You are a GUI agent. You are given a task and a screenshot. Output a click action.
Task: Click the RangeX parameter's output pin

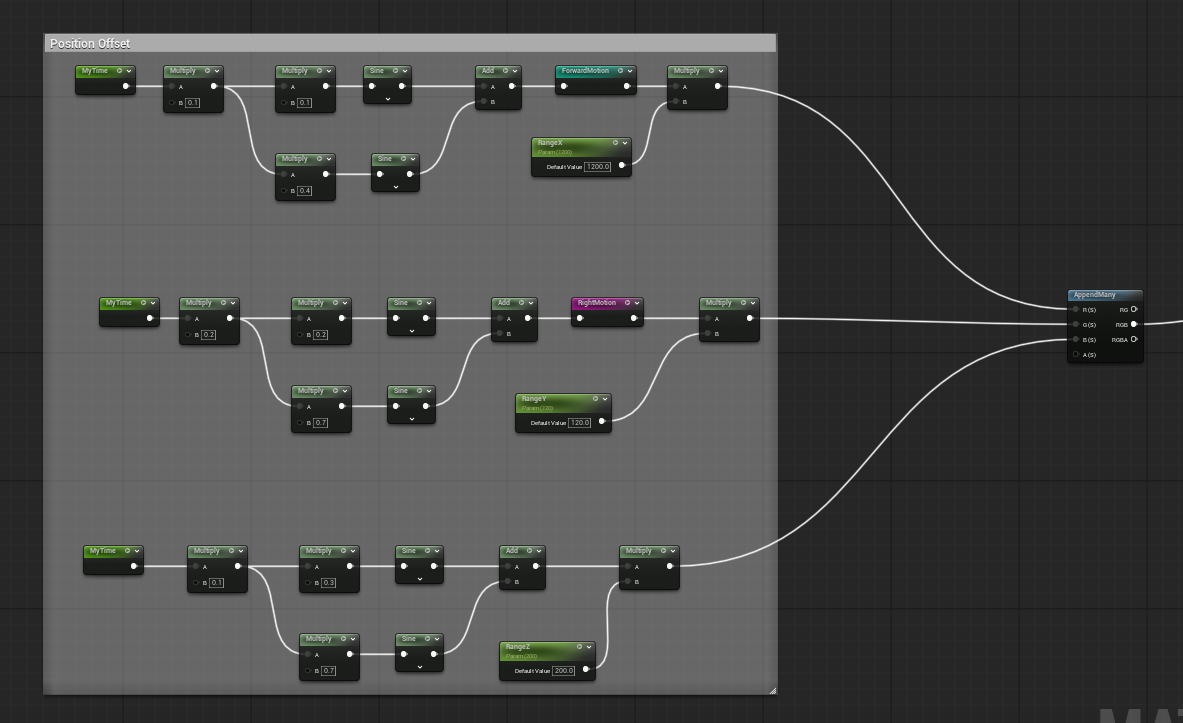point(621,166)
